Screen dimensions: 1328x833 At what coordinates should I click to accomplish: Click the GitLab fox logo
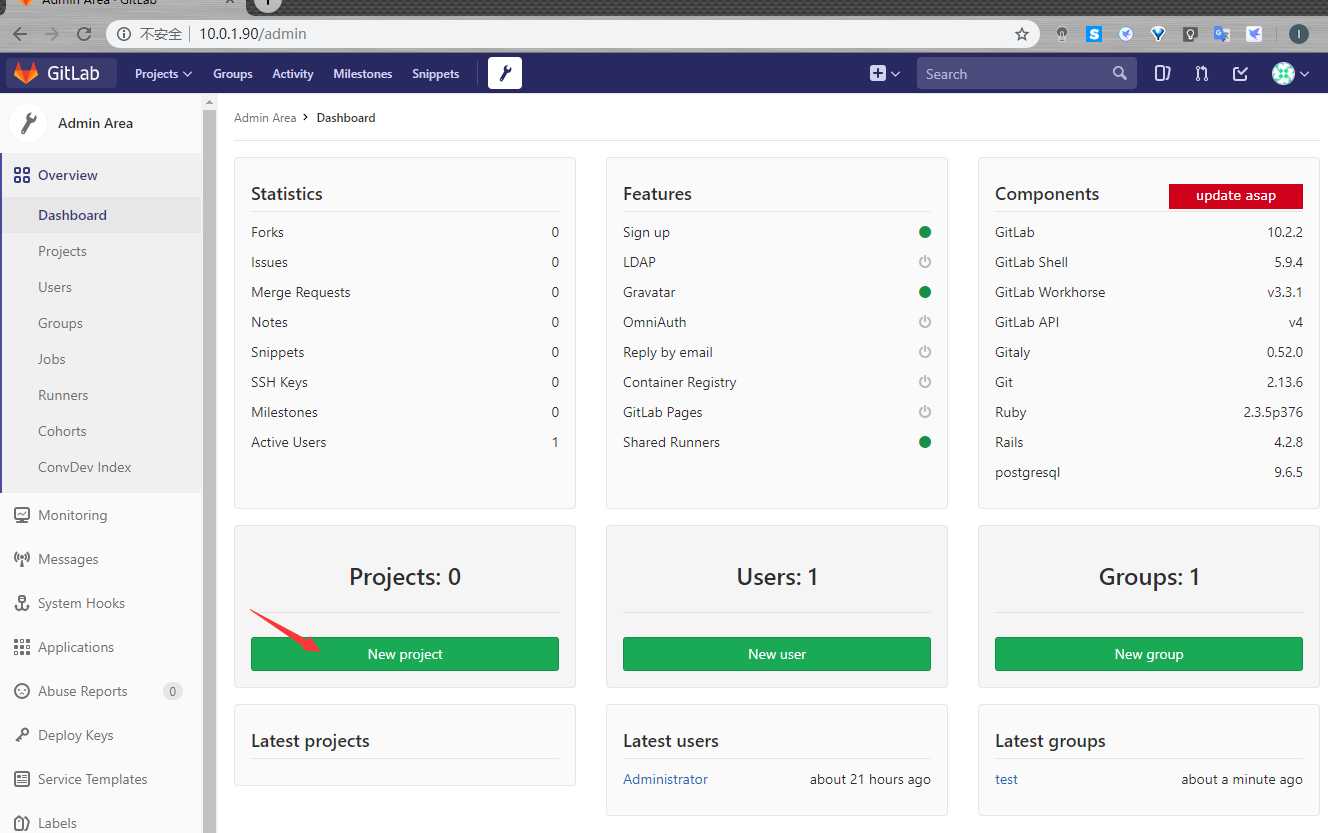point(26,73)
